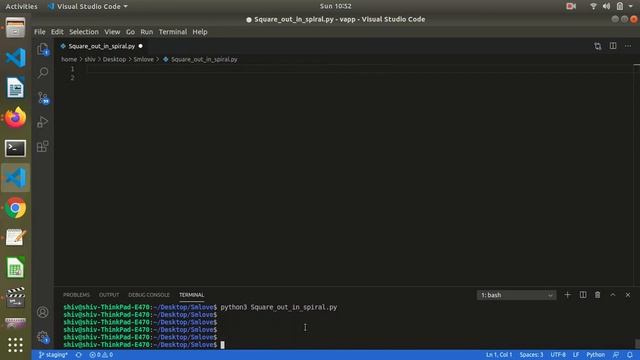Create a new terminal with plus icon
Image resolution: width=640 pixels, height=360 pixels.
pyautogui.click(x=567, y=295)
